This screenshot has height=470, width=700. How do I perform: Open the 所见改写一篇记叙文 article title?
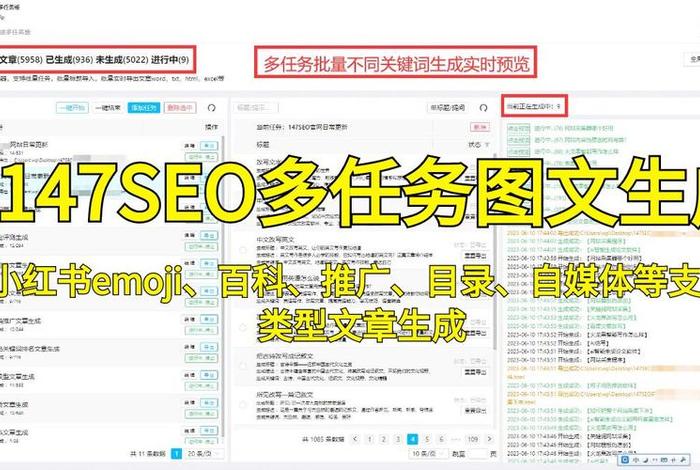[x=285, y=395]
